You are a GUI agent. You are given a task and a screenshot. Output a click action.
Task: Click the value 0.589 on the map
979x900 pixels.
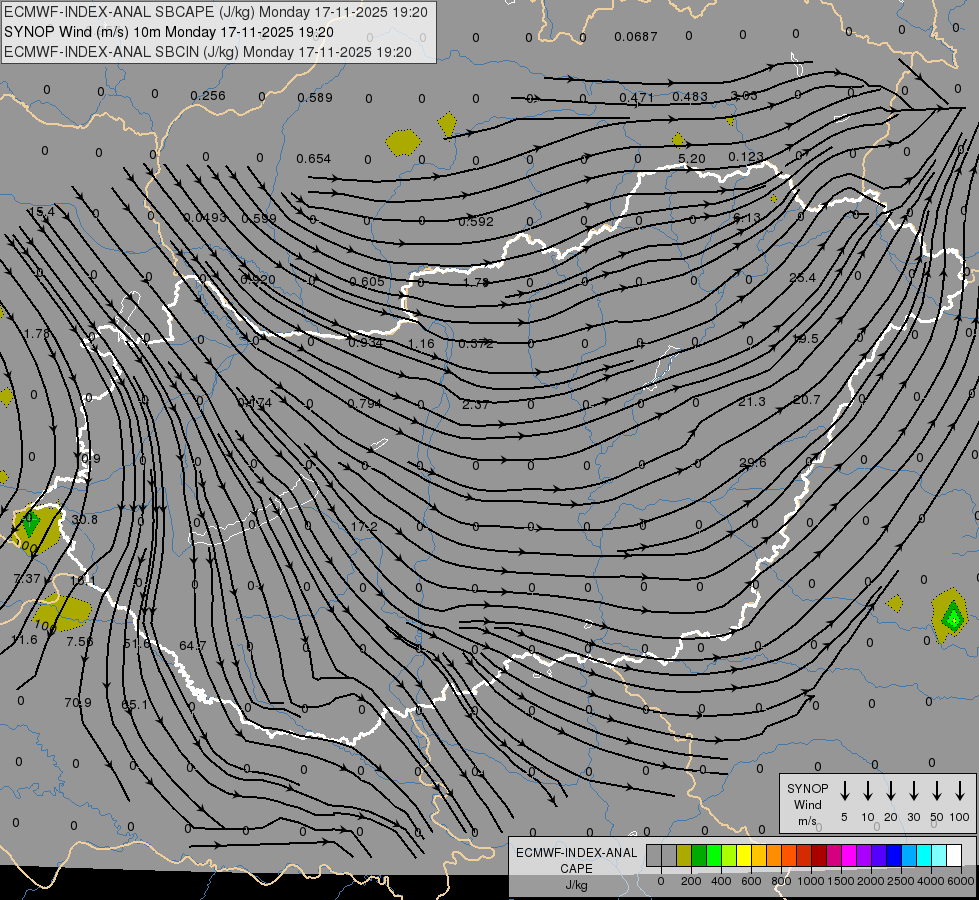tap(315, 97)
